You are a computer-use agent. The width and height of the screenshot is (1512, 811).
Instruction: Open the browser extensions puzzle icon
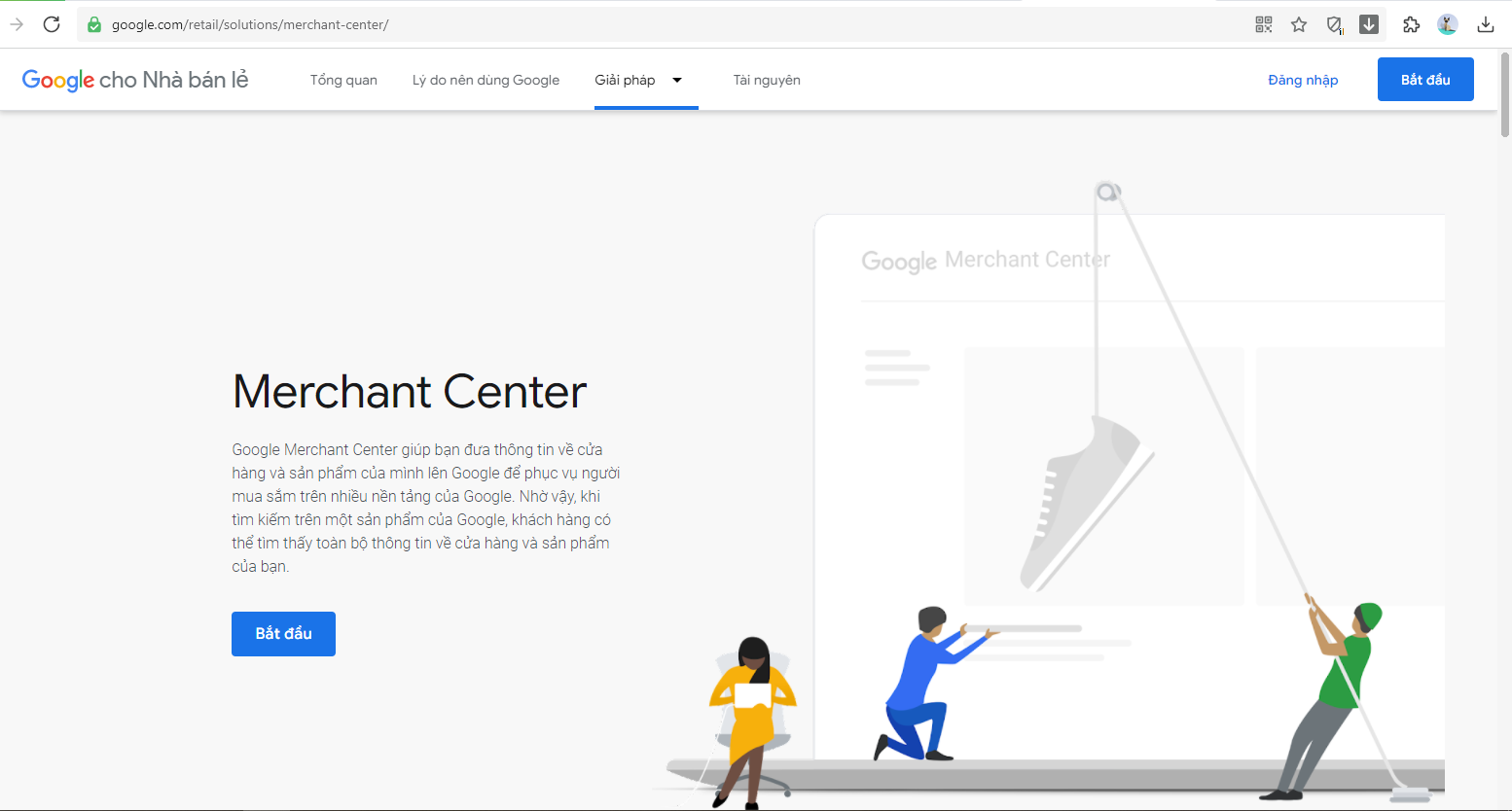(x=1411, y=25)
